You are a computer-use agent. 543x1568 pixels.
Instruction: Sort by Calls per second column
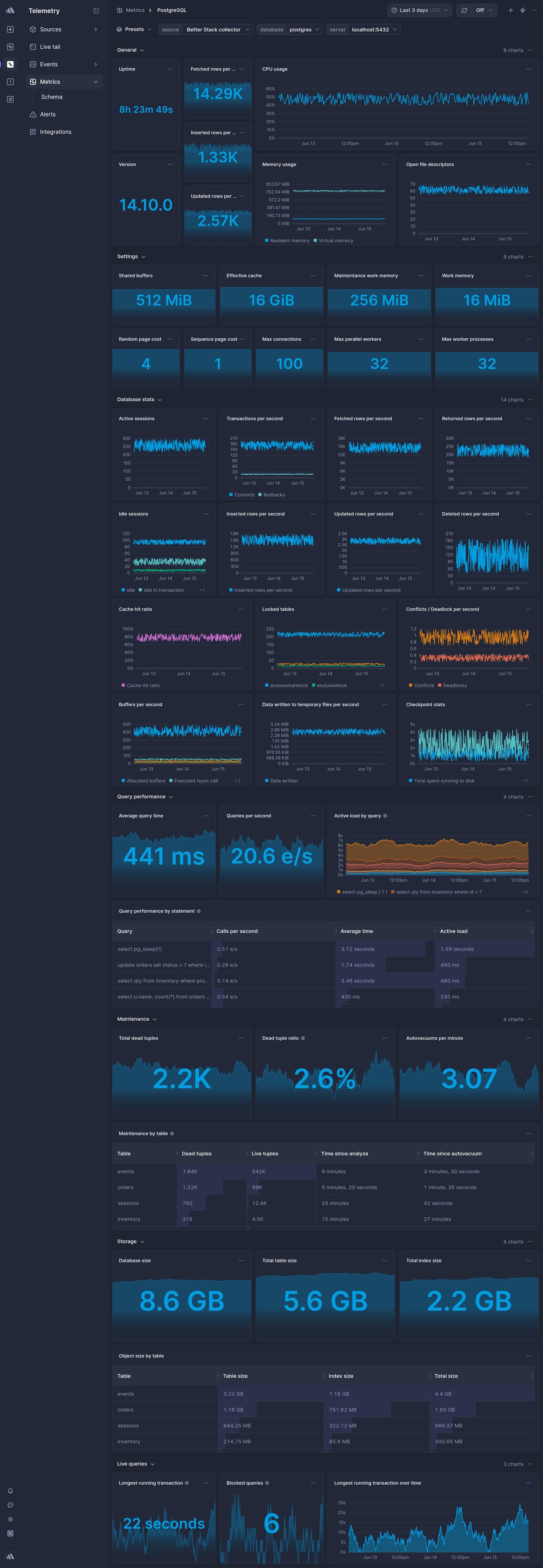click(x=237, y=931)
